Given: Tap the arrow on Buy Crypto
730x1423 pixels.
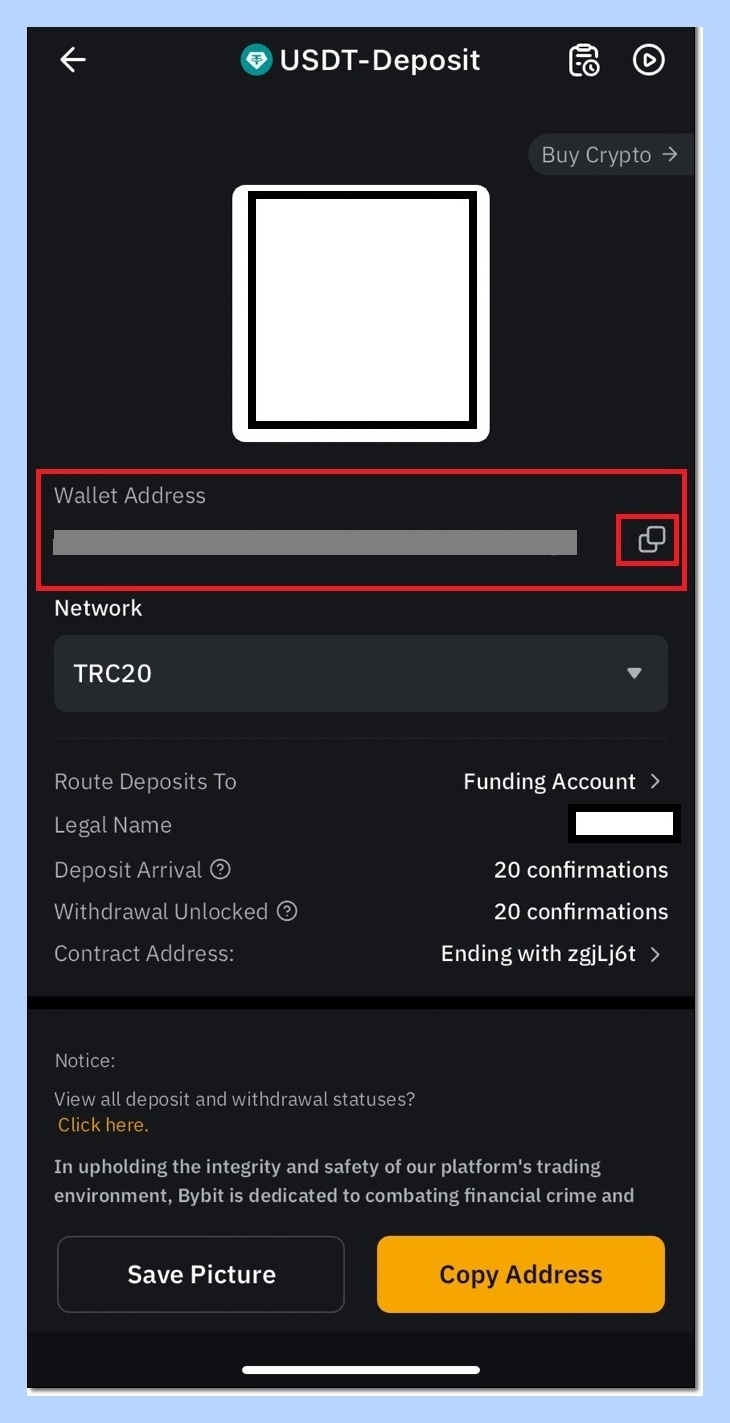Looking at the screenshot, I should click(x=670, y=154).
